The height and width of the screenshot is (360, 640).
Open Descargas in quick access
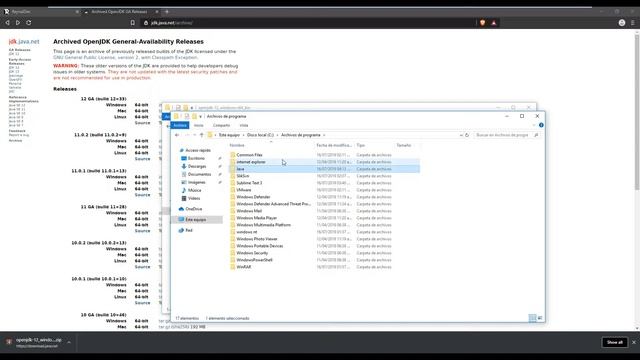197,167
